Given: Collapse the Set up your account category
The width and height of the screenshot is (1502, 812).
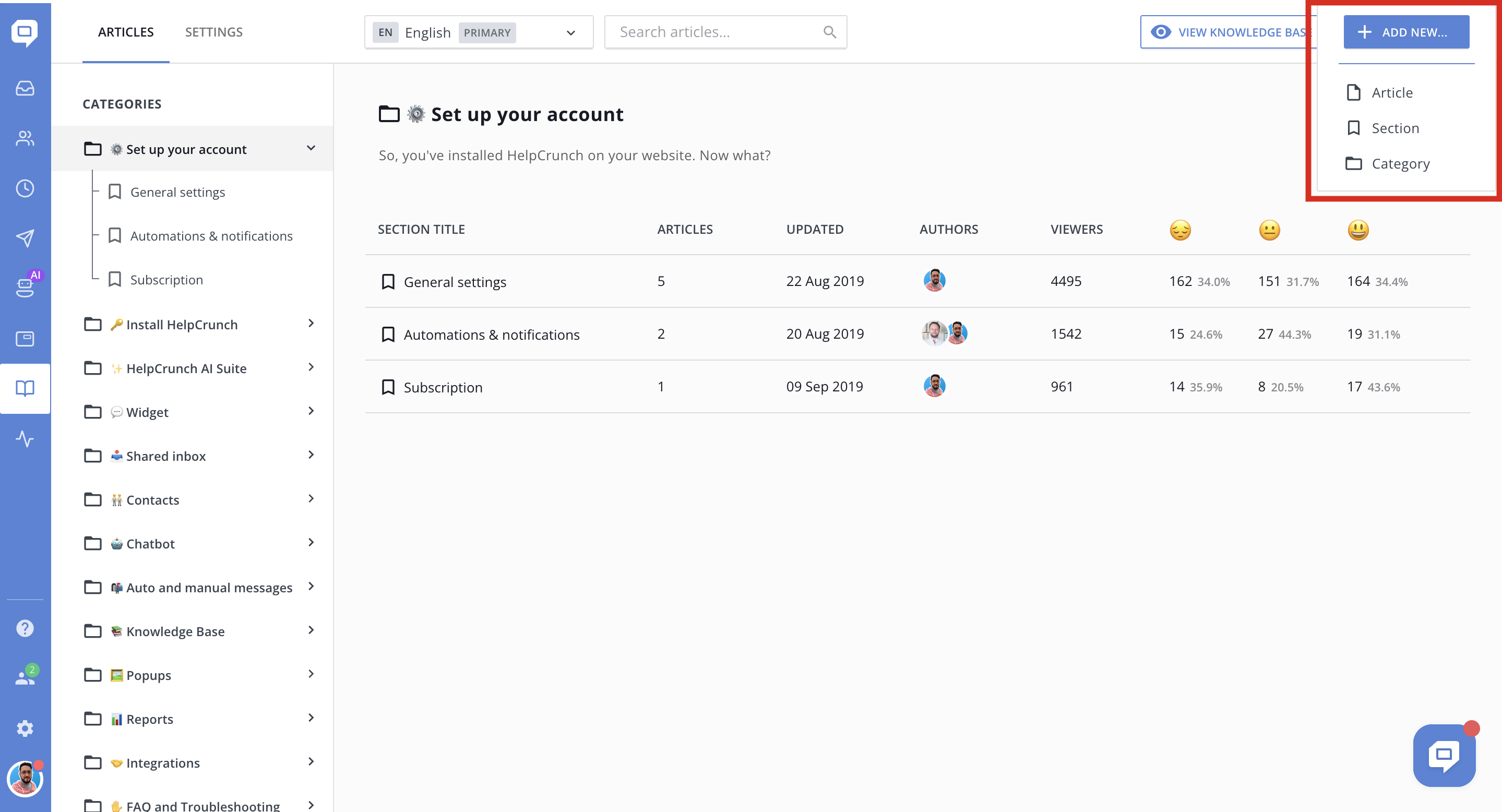Looking at the screenshot, I should [311, 148].
